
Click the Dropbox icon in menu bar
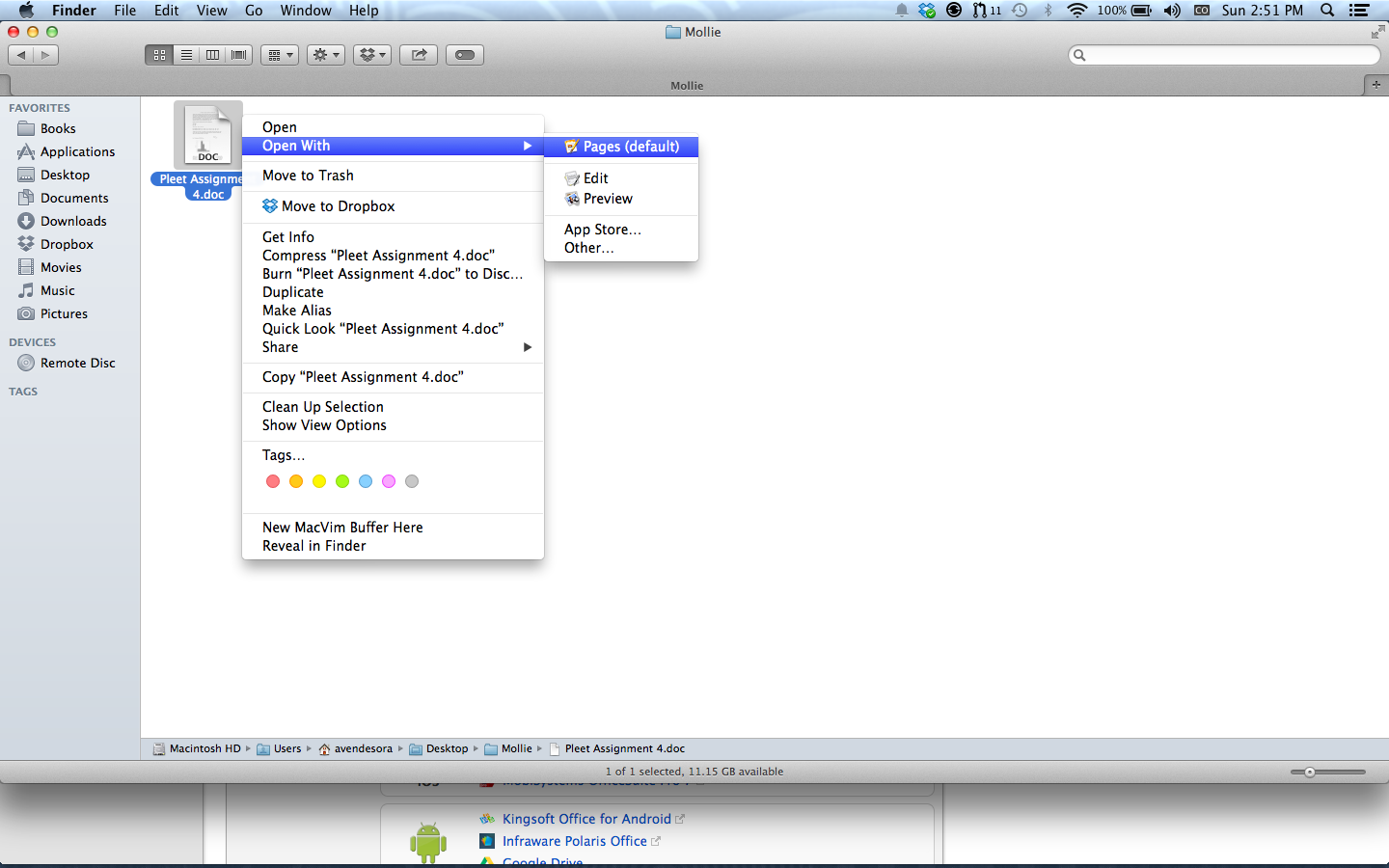[927, 11]
